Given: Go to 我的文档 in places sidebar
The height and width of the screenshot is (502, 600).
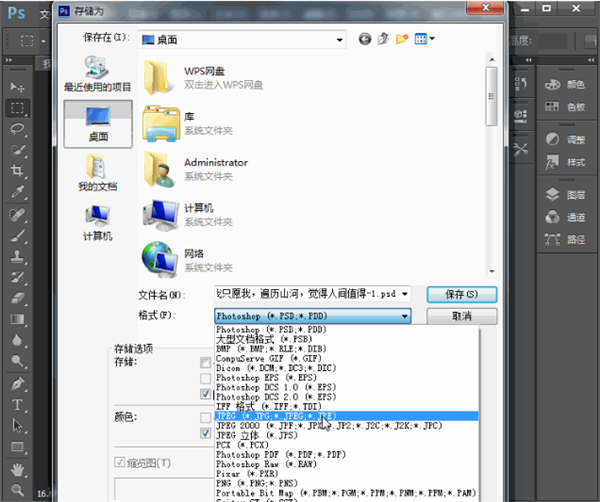Looking at the screenshot, I should 98,173.
